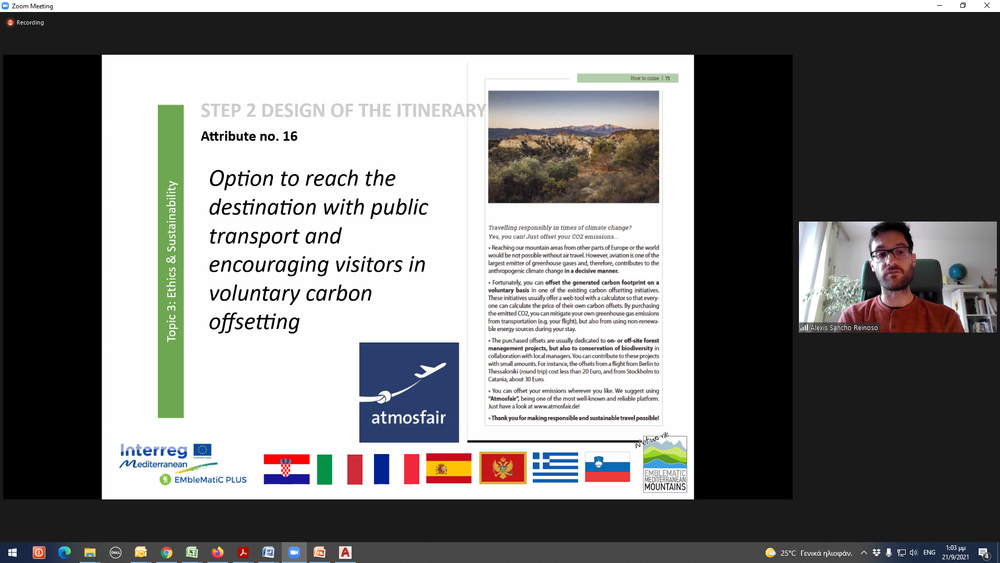Open Zoom from the taskbar
The height and width of the screenshot is (563, 1000).
point(294,552)
